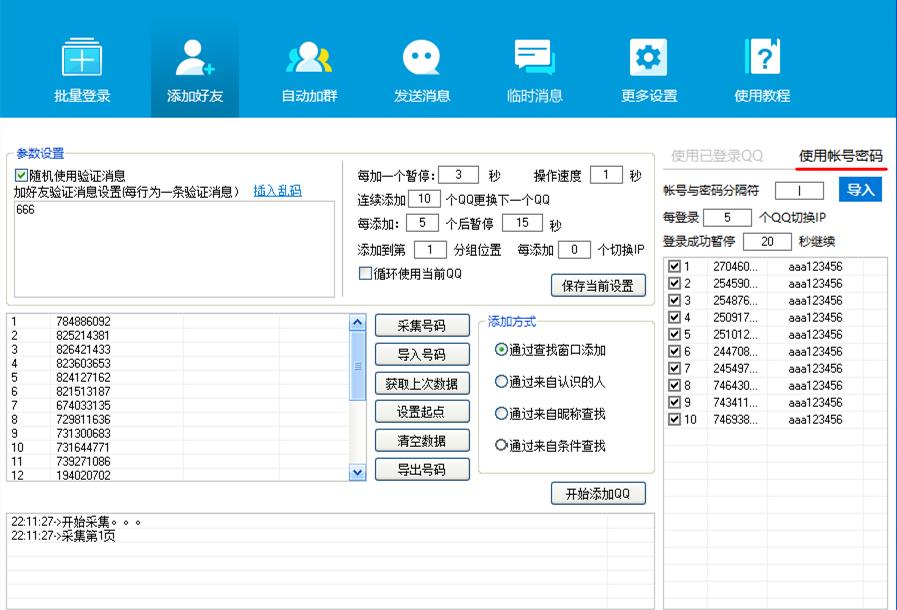Focus the 个切换IP count field
Image resolution: width=897 pixels, height=610 pixels.
coord(574,249)
